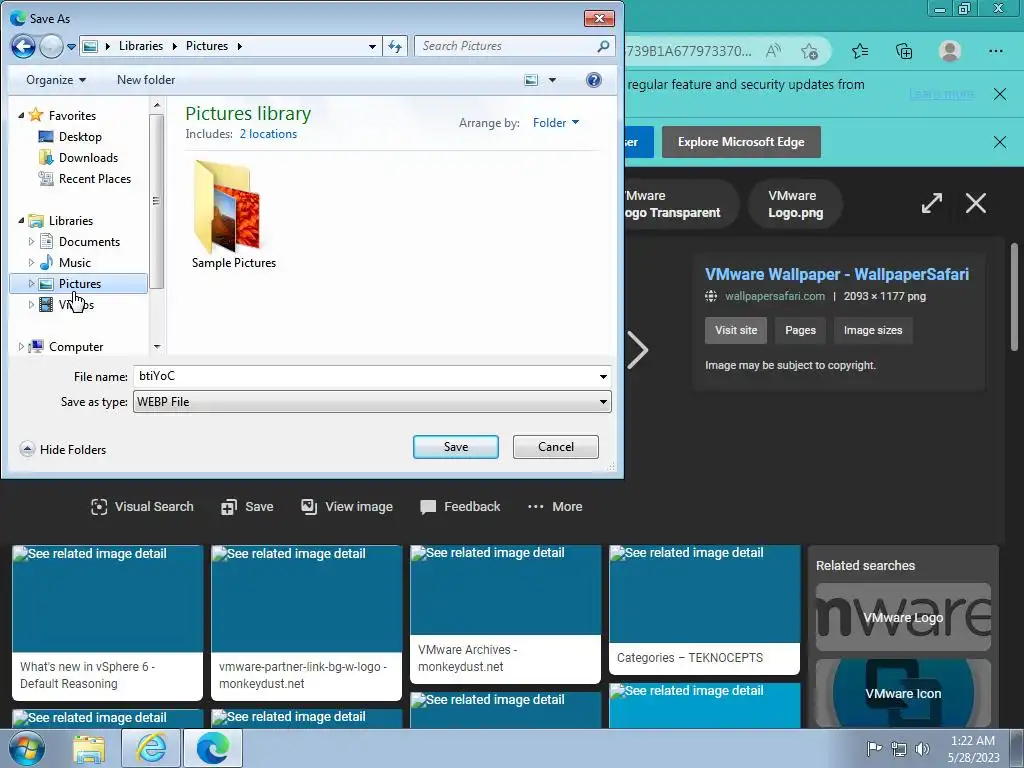Click the volume icon in system tray
Screen dimensions: 1024x768
[922, 749]
